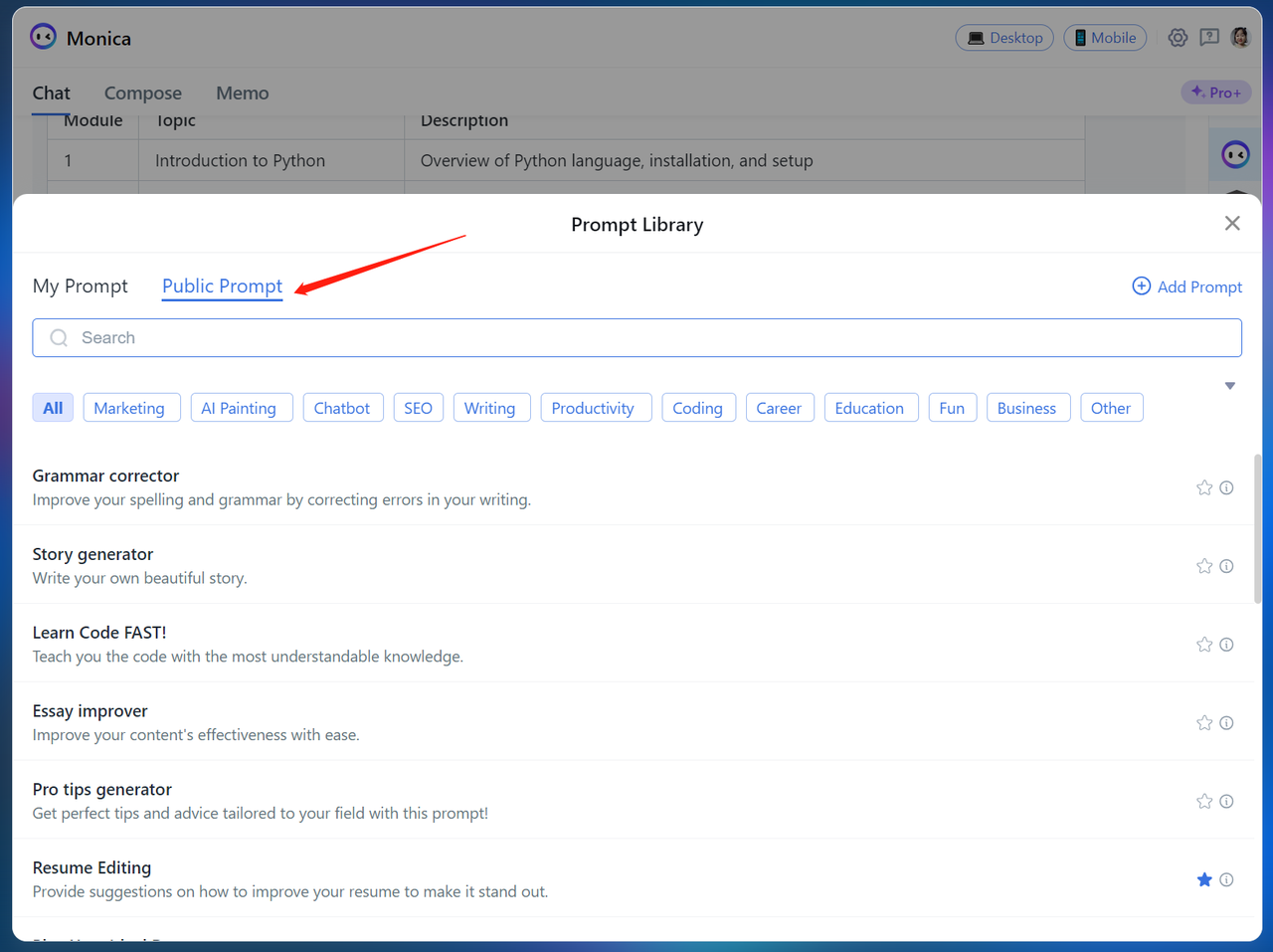This screenshot has width=1273, height=952.
Task: Filter prompts by Chatbot
Action: 342,408
